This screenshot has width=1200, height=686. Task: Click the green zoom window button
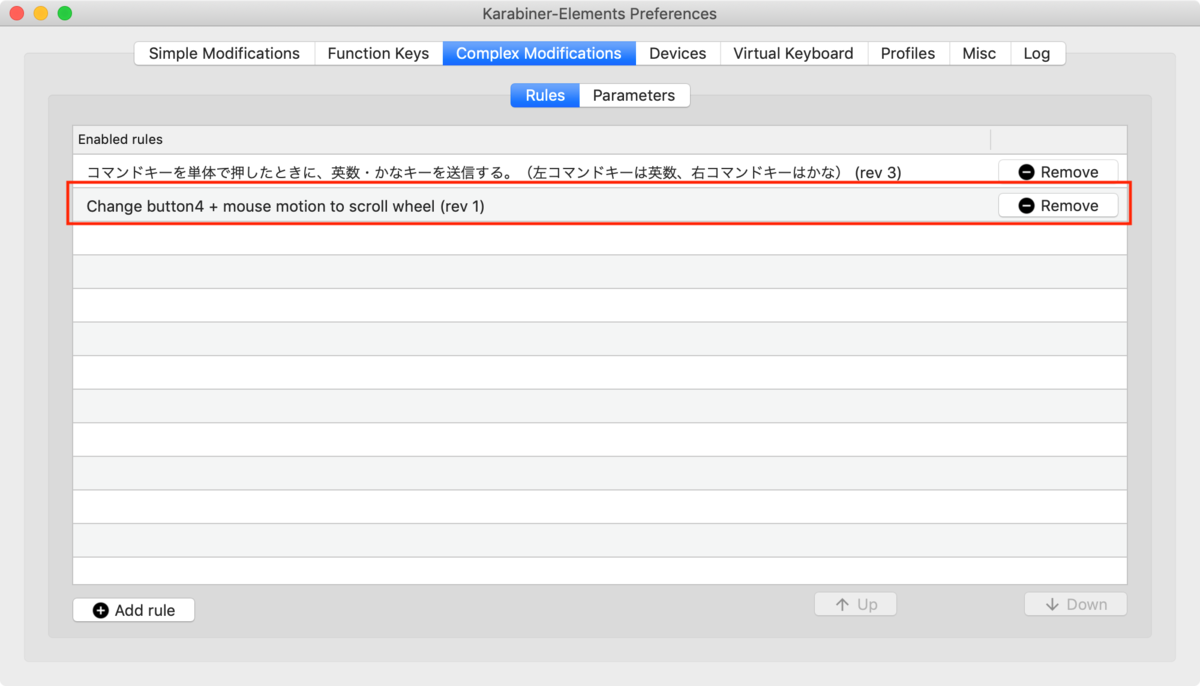(64, 13)
